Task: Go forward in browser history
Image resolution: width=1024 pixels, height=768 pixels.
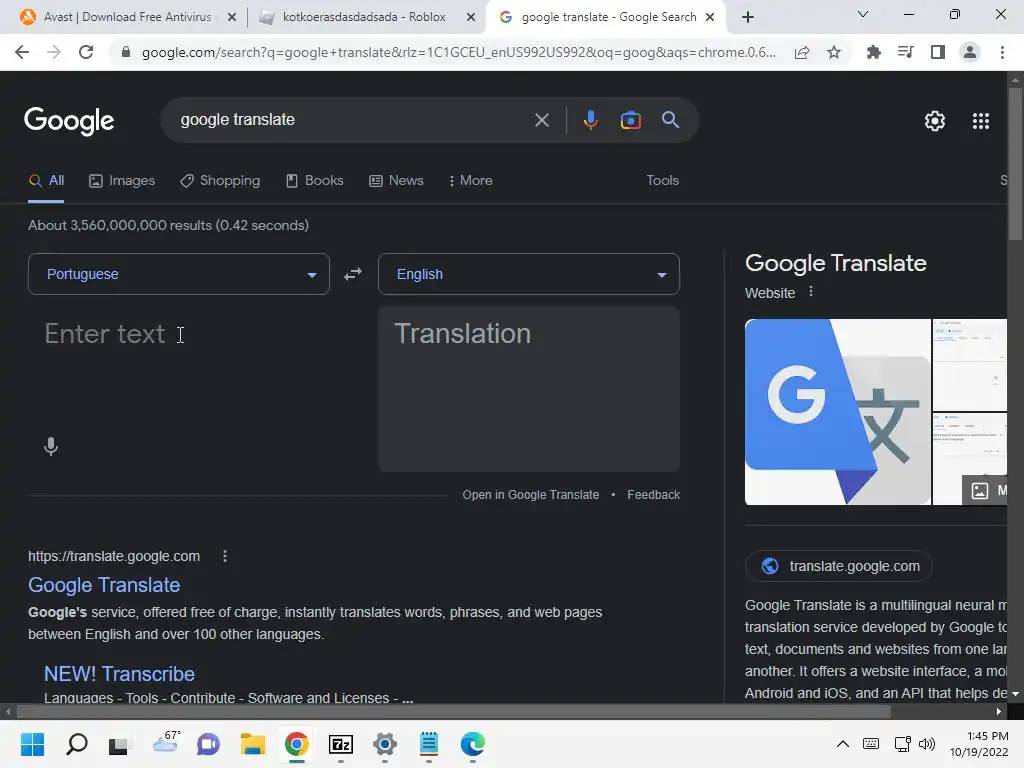Action: coord(54,52)
